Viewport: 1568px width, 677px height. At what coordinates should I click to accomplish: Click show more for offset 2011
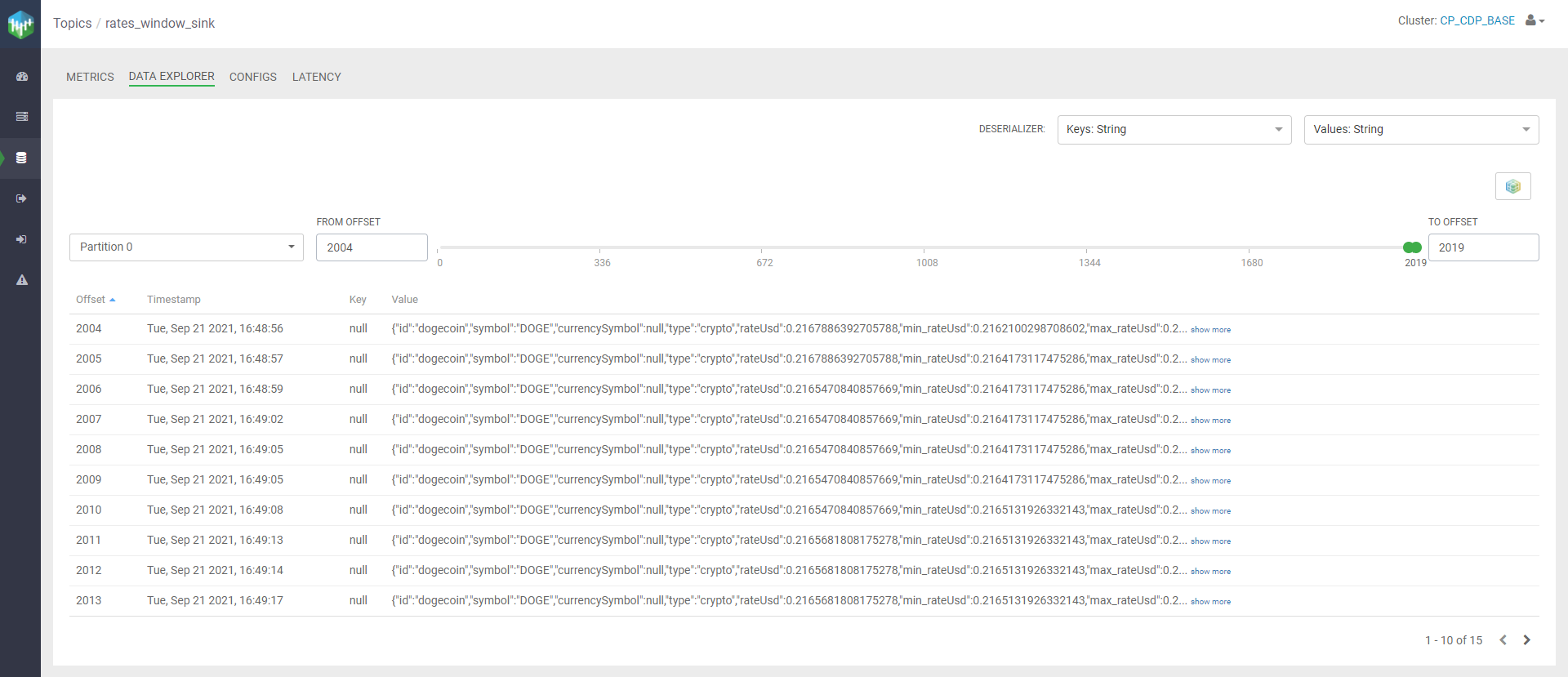tap(1210, 541)
